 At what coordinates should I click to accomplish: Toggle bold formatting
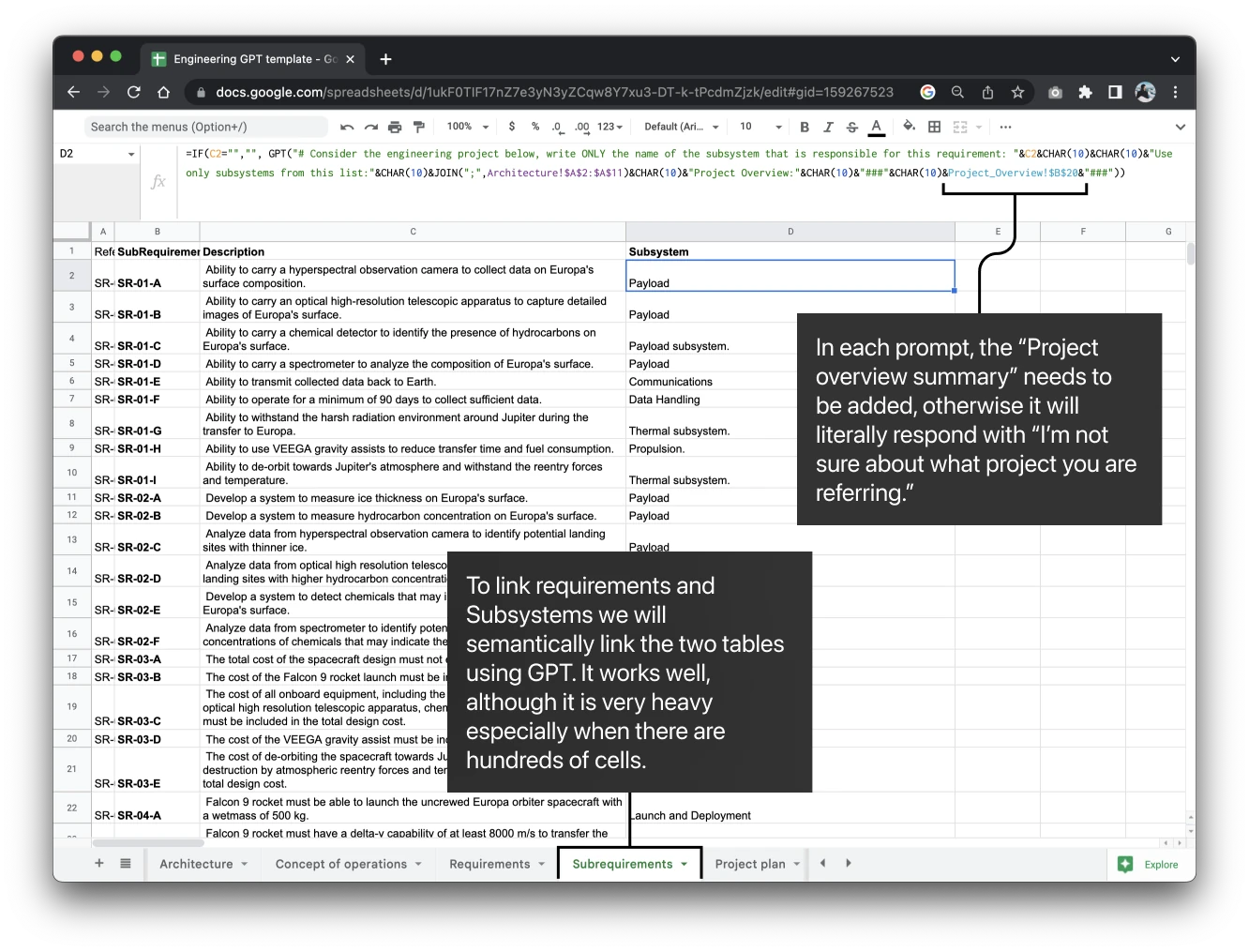[x=805, y=127]
